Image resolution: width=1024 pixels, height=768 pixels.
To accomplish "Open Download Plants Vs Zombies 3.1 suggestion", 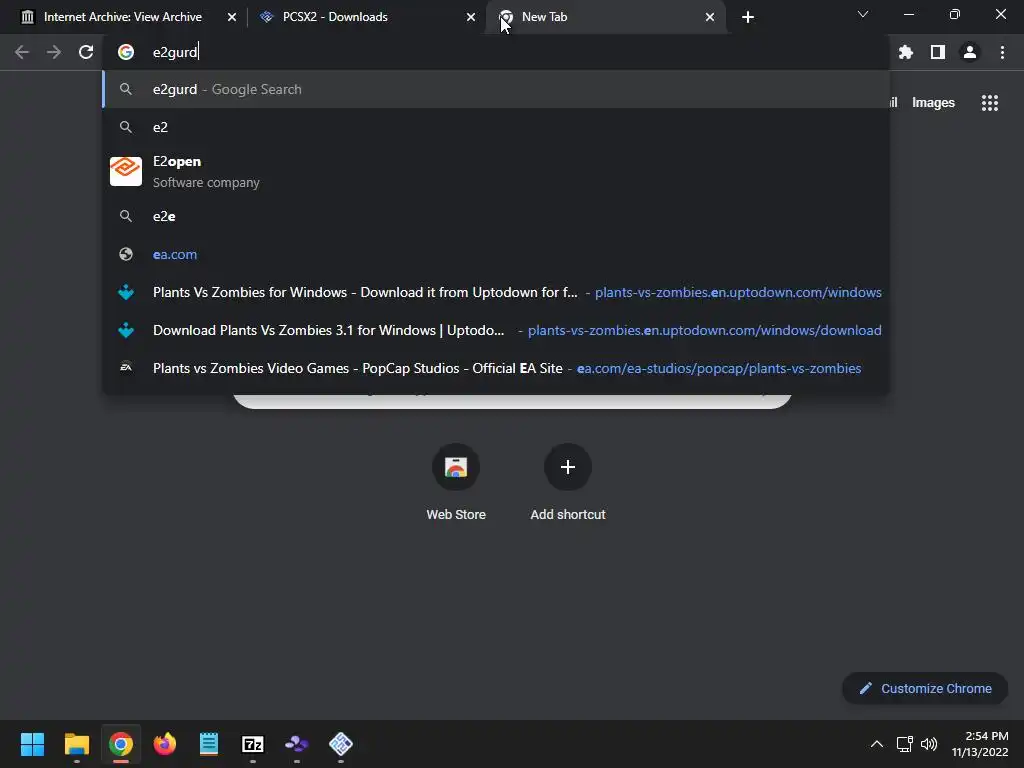I will click(496, 330).
